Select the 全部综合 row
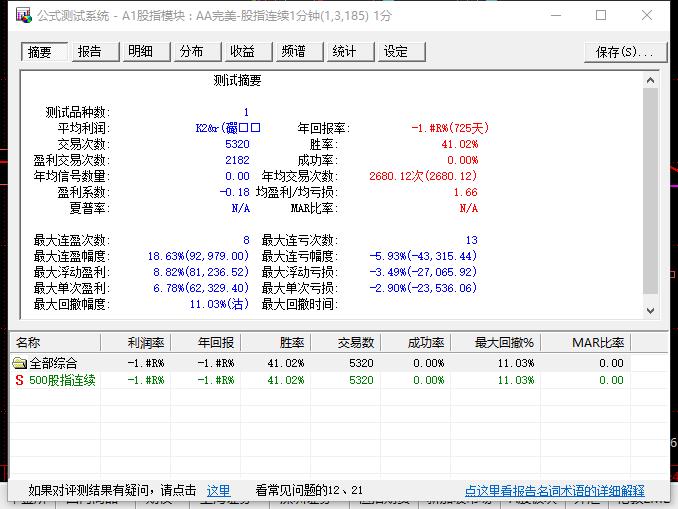678x509 pixels. point(320,363)
